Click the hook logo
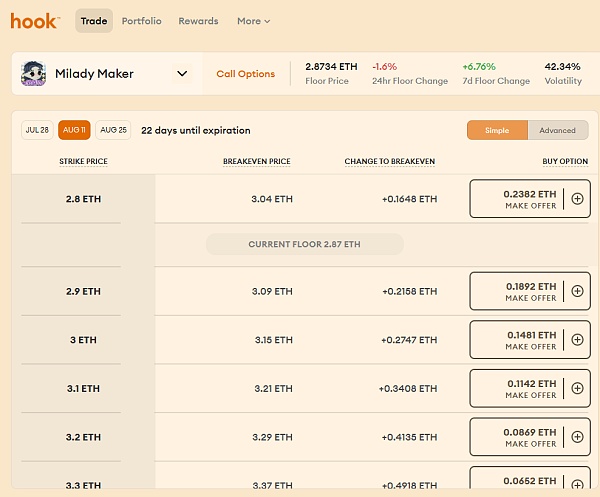The height and width of the screenshot is (497, 600). click(34, 21)
